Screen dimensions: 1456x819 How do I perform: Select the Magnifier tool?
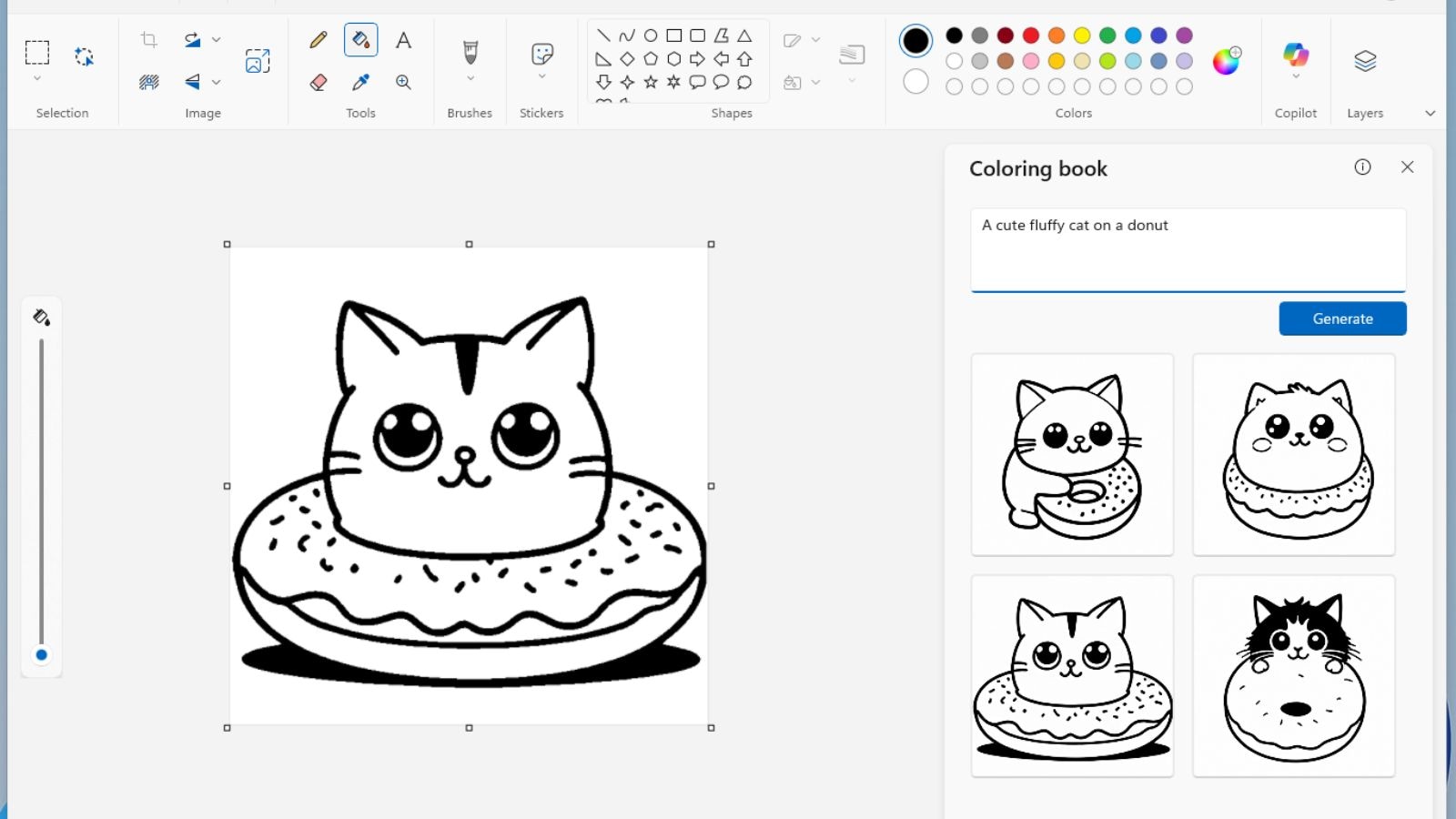click(x=403, y=81)
